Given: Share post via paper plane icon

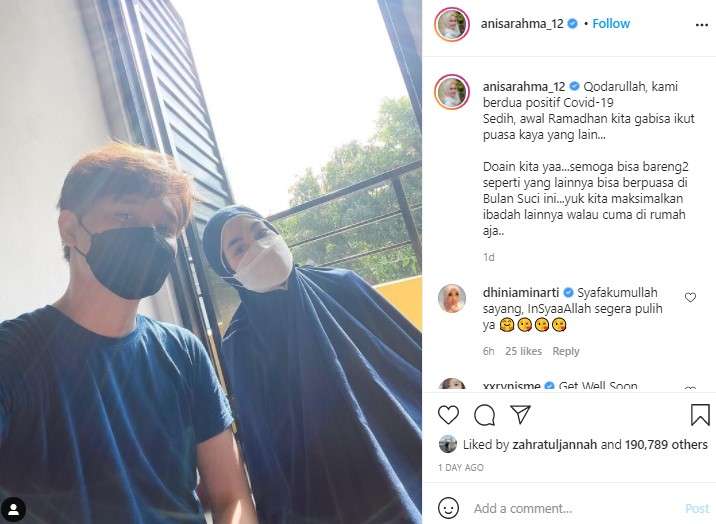Looking at the screenshot, I should tap(520, 414).
